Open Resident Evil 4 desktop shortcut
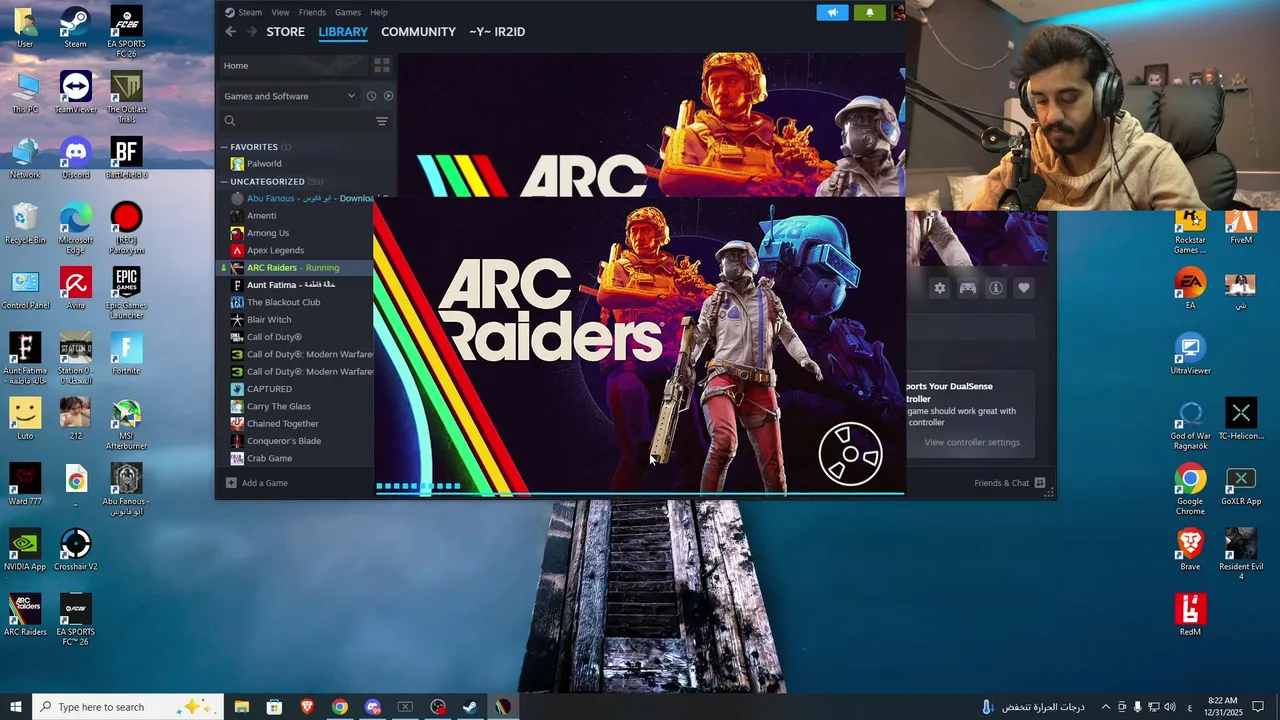The height and width of the screenshot is (720, 1280). coord(1241,554)
